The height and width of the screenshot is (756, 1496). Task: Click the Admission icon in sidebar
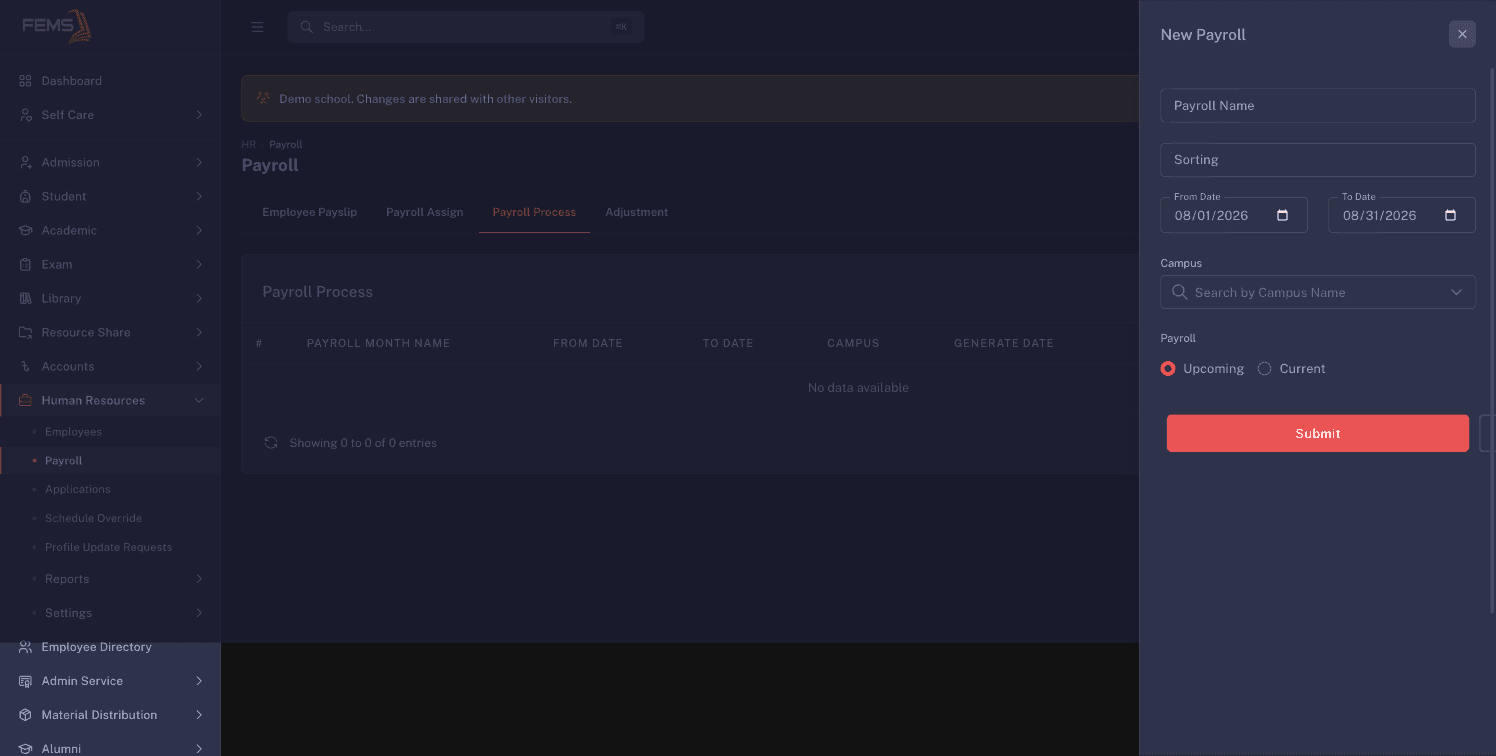[x=26, y=162]
